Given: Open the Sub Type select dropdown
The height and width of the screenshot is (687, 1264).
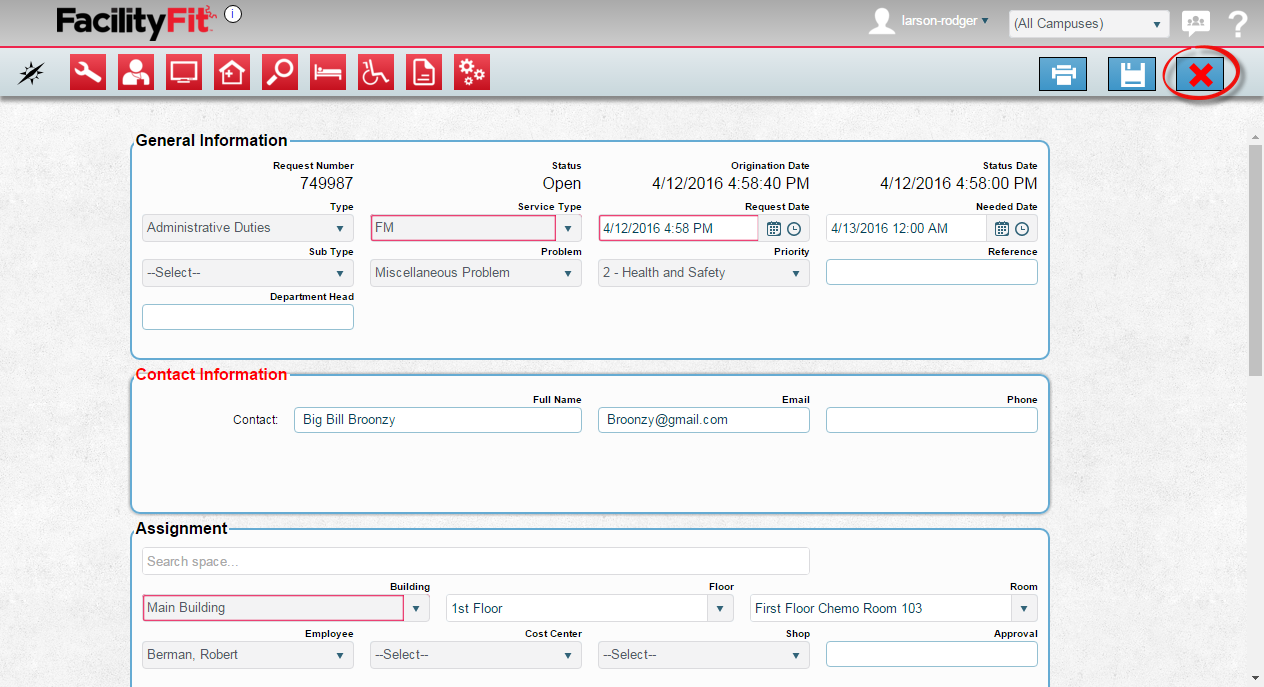Looking at the screenshot, I should point(248,273).
